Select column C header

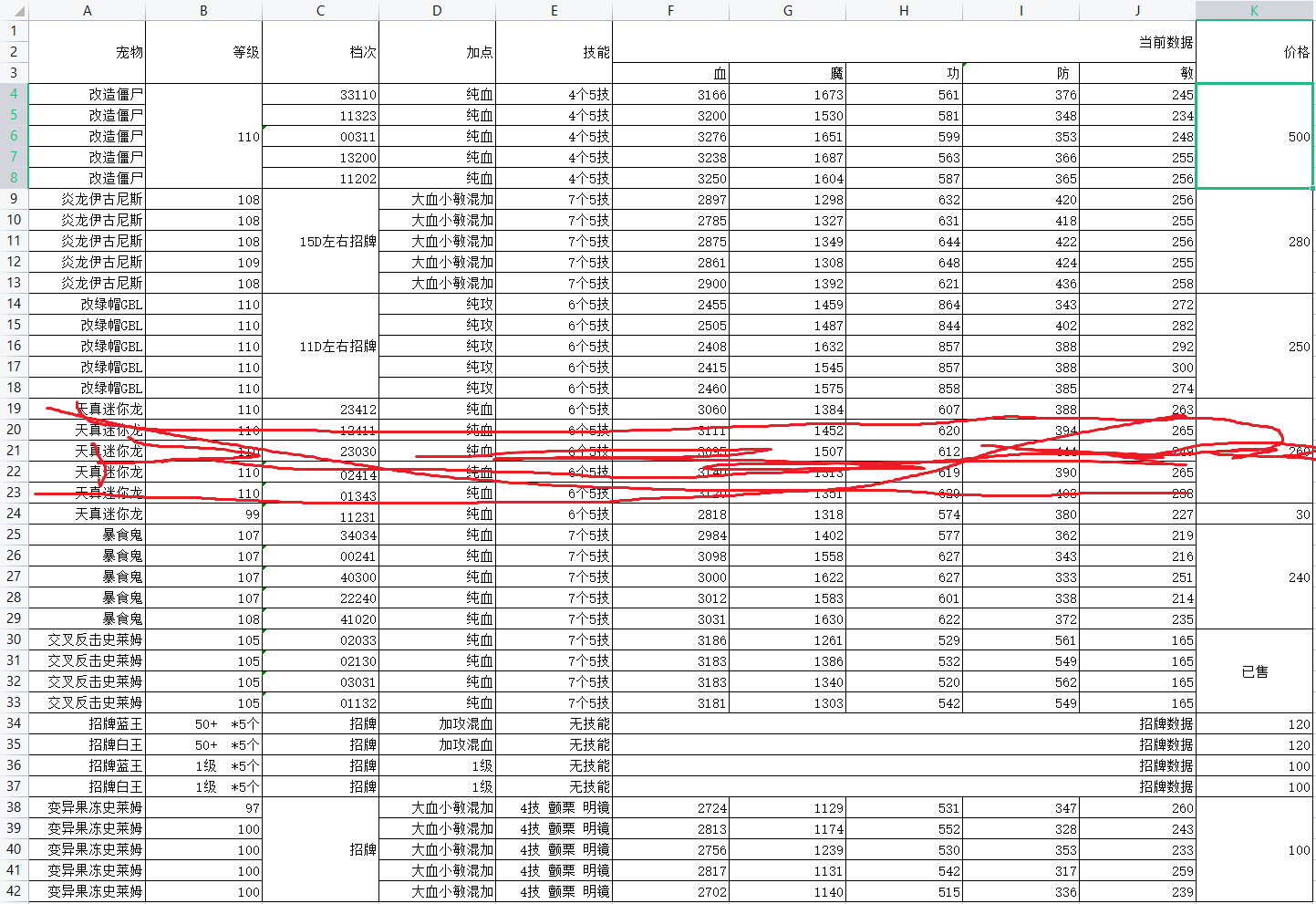point(320,10)
